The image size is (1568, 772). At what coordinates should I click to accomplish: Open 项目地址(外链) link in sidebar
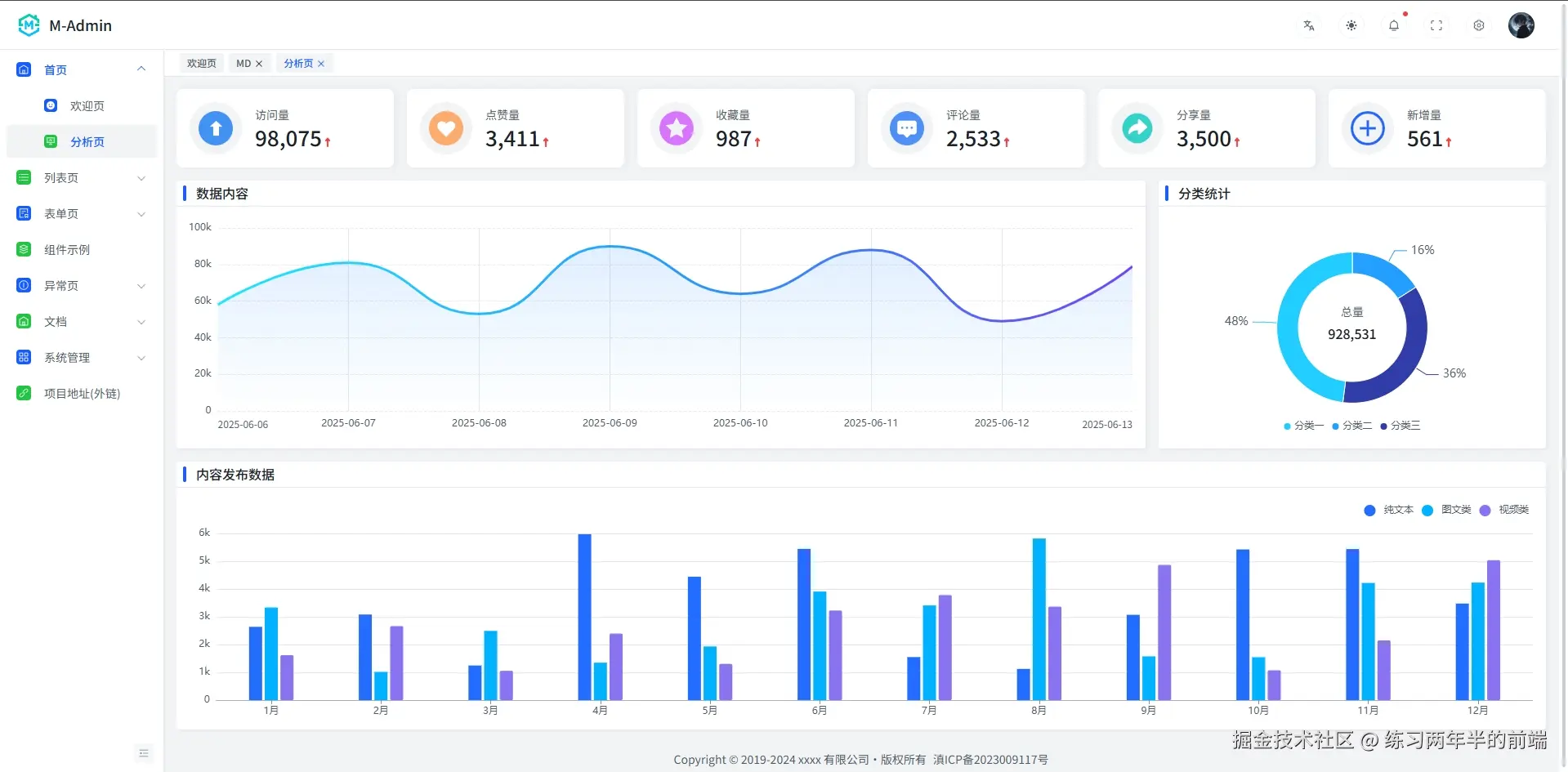[x=82, y=393]
